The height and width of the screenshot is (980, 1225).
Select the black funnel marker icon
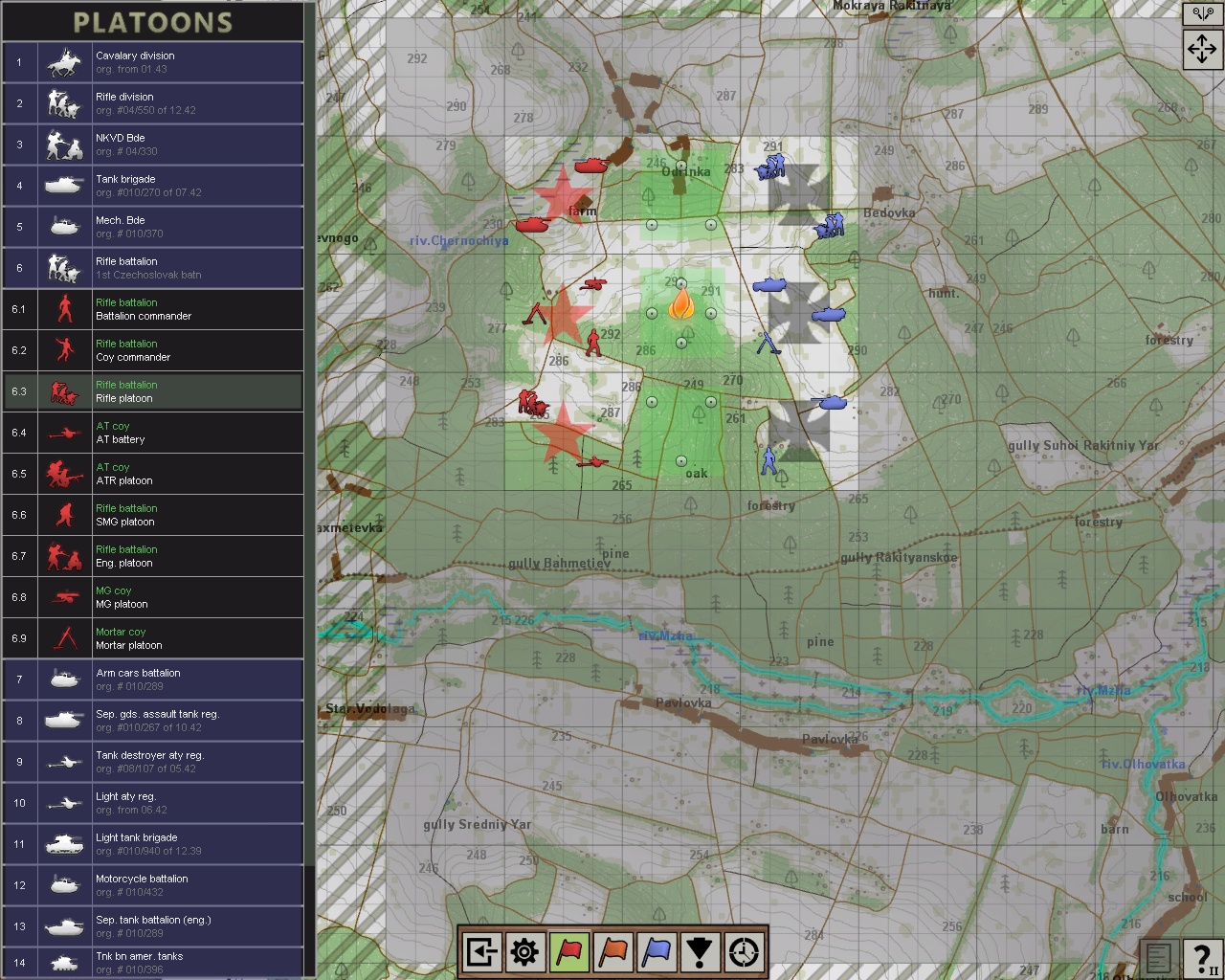pyautogui.click(x=700, y=950)
